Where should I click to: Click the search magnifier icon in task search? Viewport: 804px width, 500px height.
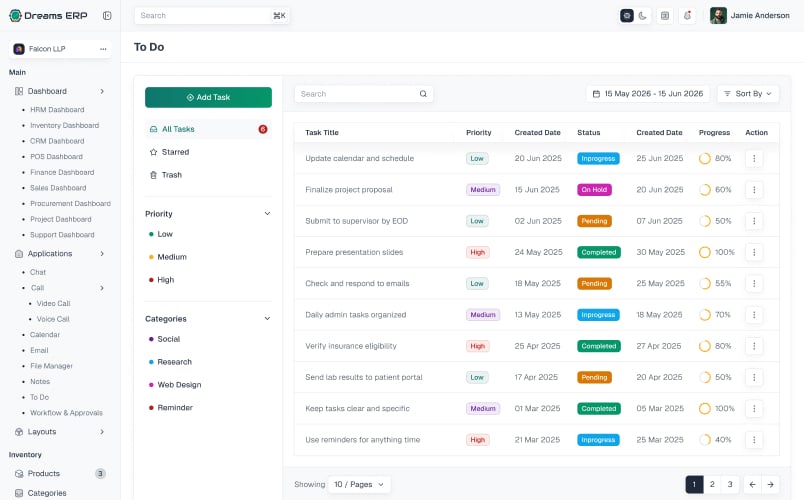(x=423, y=94)
